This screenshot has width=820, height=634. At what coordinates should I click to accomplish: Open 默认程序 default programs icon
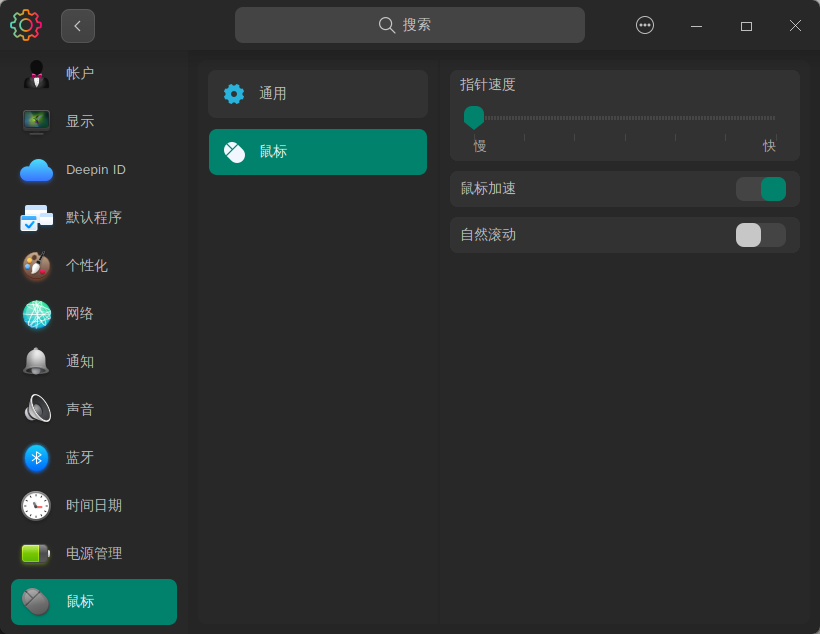point(36,218)
